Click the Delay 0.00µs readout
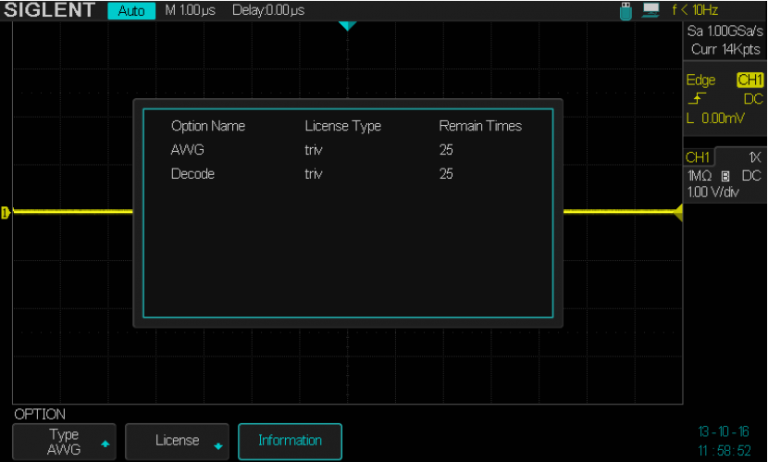 point(268,10)
